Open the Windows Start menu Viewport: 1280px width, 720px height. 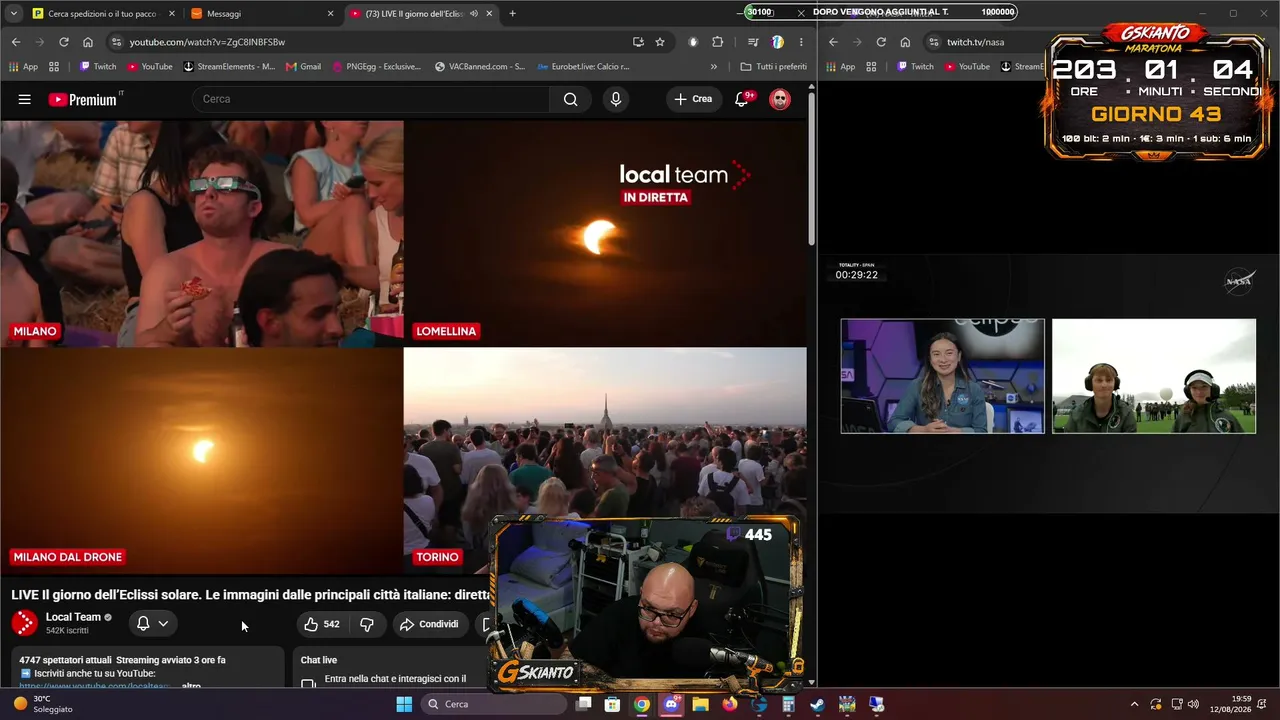(404, 704)
